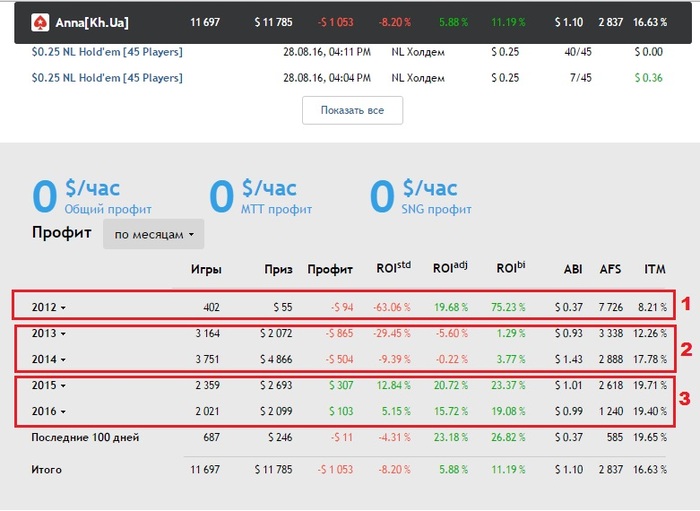700x511 pixels.
Task: Open first $0.25 NL Hold'em tournament link
Action: pyautogui.click(x=106, y=51)
